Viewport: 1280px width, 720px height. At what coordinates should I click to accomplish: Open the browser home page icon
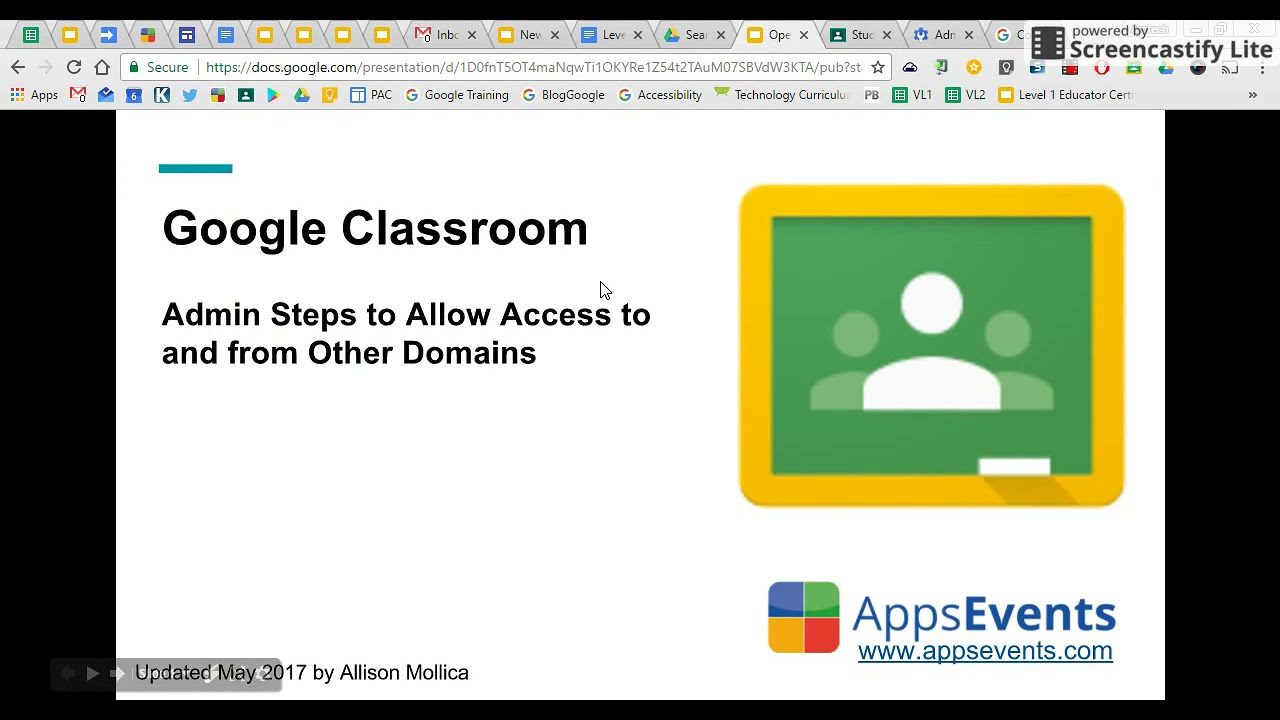point(102,67)
